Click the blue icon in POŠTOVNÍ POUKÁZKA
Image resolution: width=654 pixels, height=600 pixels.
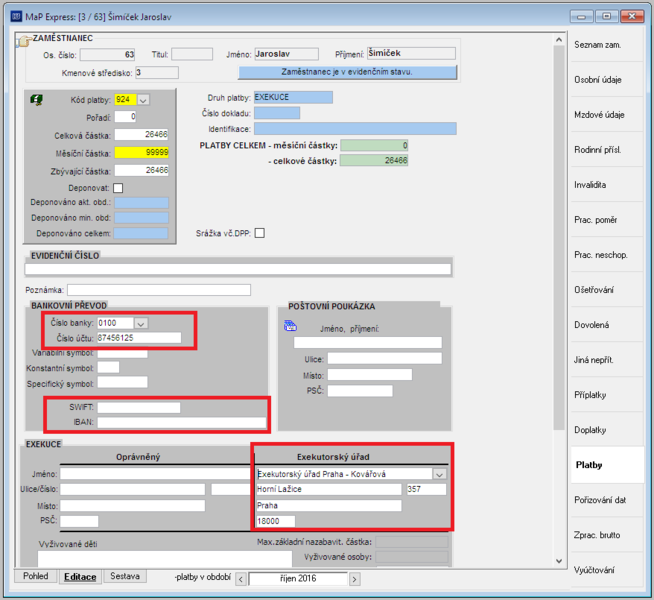coord(290,326)
